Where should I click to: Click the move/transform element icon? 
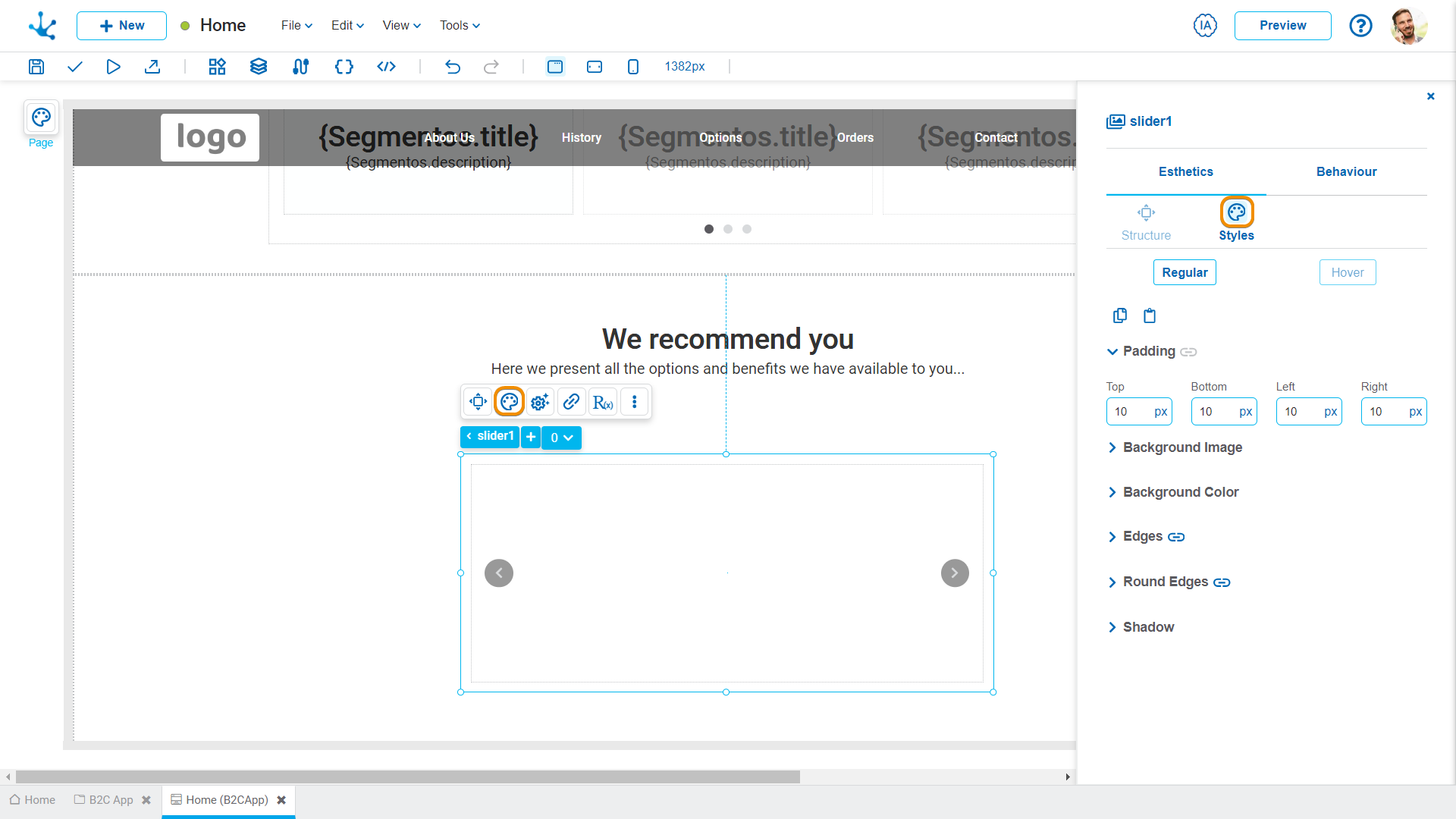point(478,402)
